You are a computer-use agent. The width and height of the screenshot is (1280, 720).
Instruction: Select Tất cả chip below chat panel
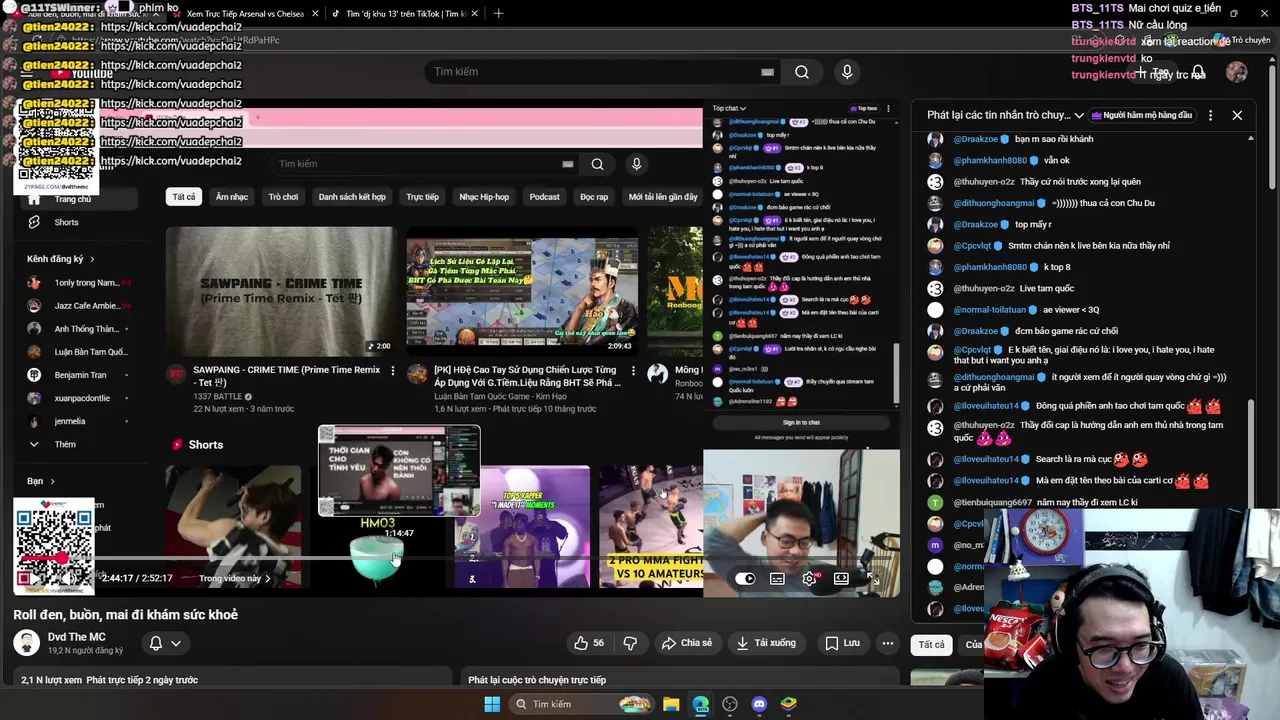(931, 645)
